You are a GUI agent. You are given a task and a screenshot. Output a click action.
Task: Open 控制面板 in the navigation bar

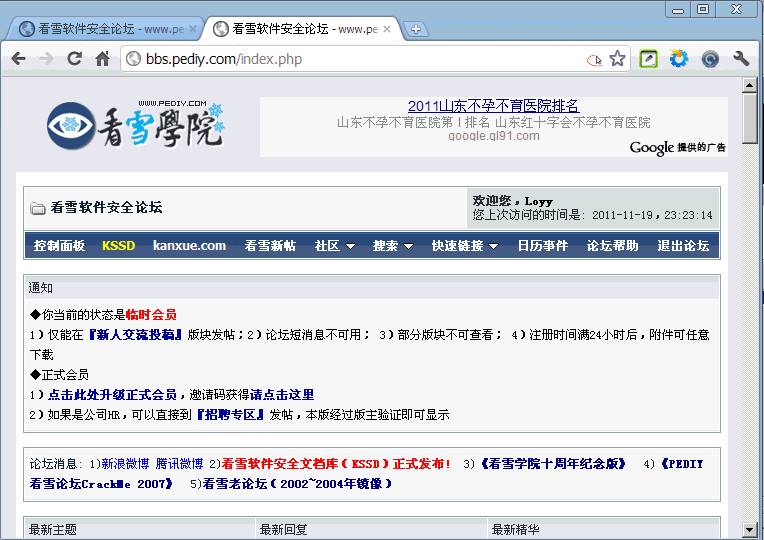click(59, 246)
